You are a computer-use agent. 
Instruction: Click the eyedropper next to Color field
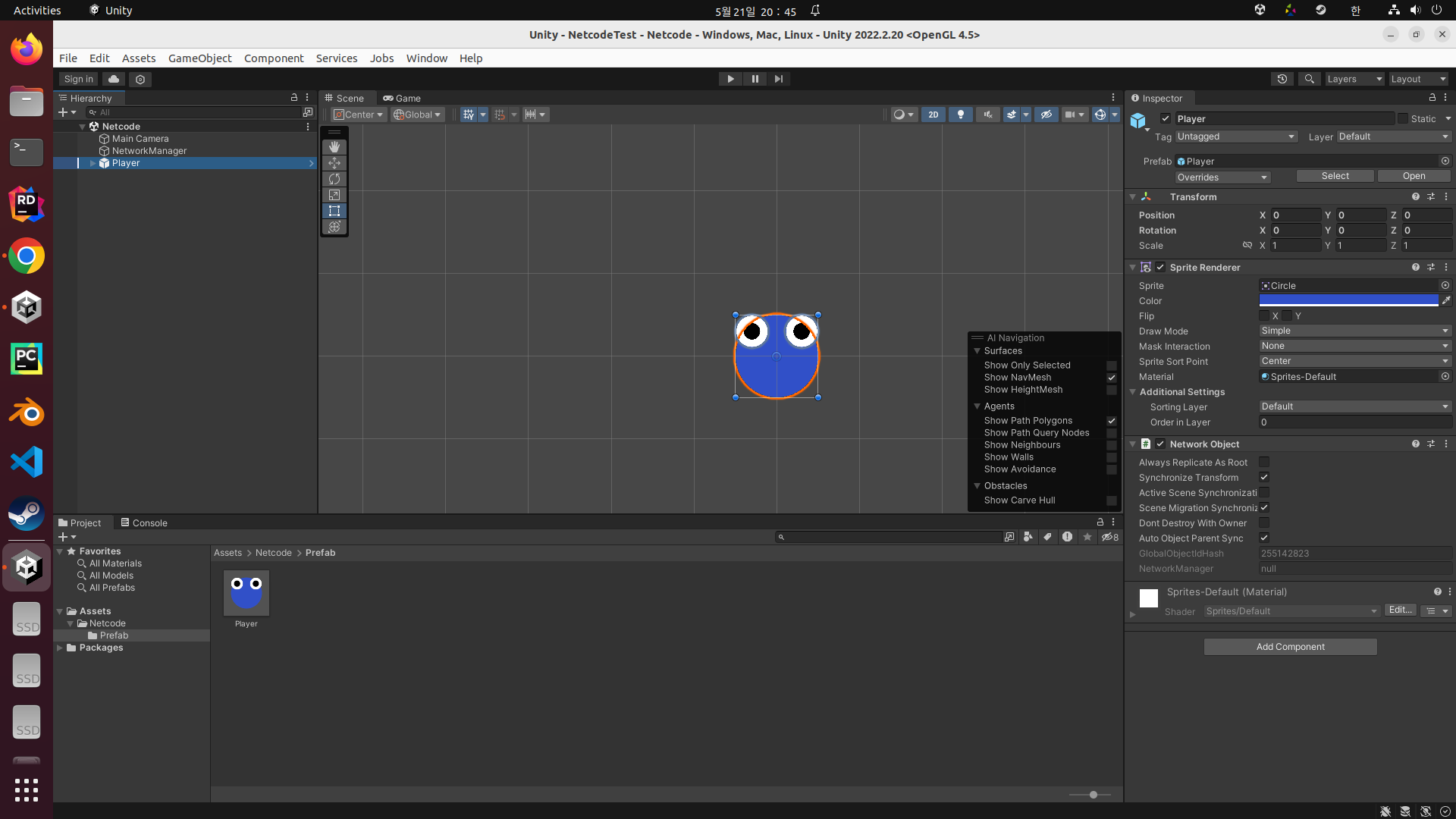1446,301
